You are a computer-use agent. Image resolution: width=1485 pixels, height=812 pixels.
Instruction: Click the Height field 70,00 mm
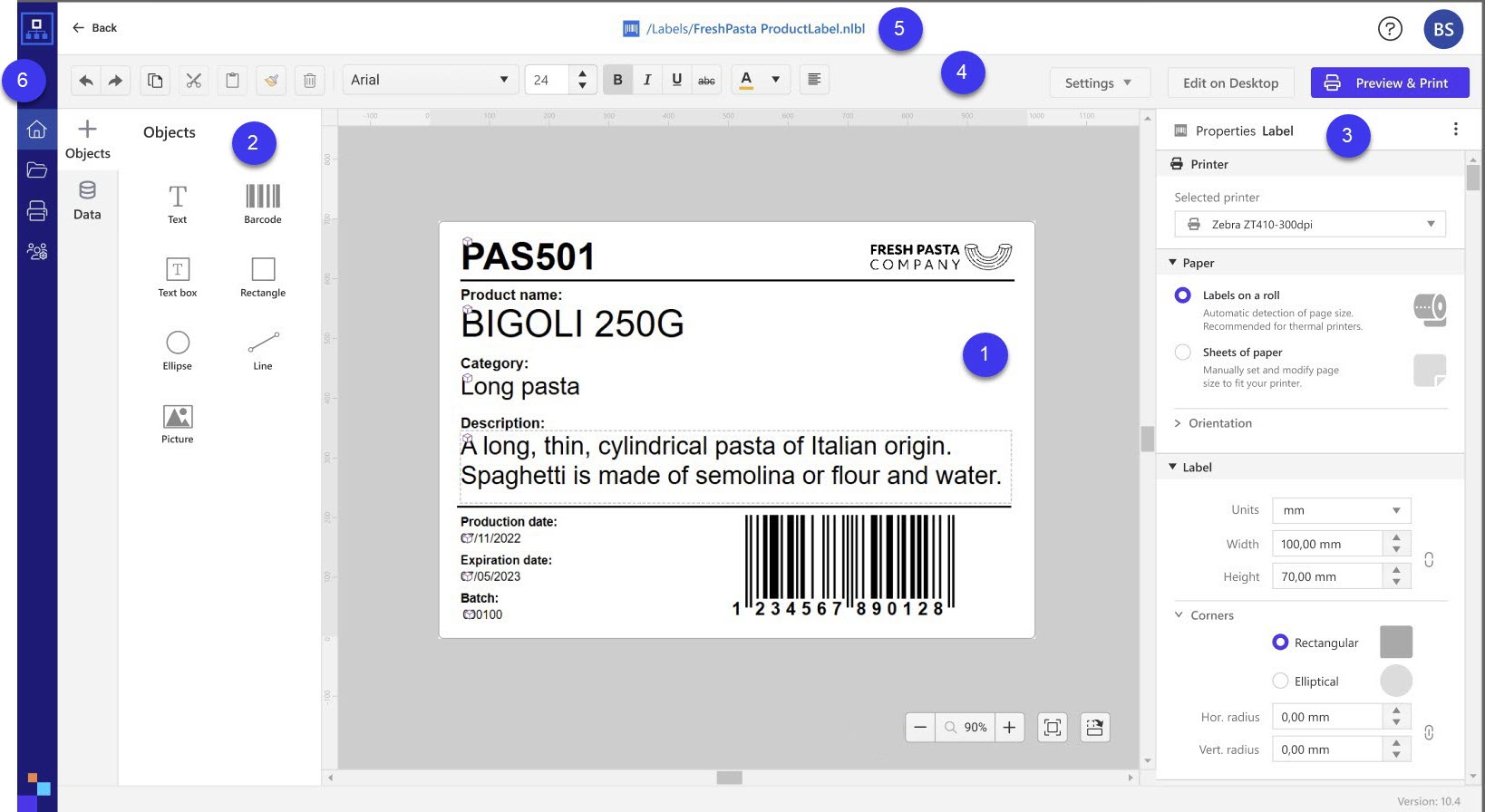(1327, 576)
